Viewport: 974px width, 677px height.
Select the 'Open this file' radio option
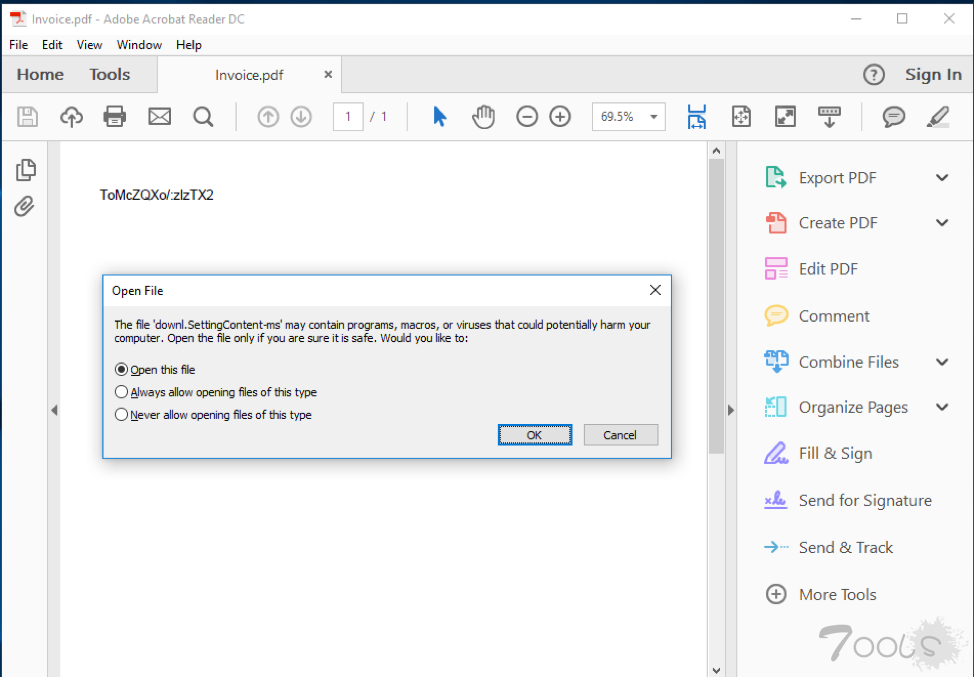tap(122, 370)
